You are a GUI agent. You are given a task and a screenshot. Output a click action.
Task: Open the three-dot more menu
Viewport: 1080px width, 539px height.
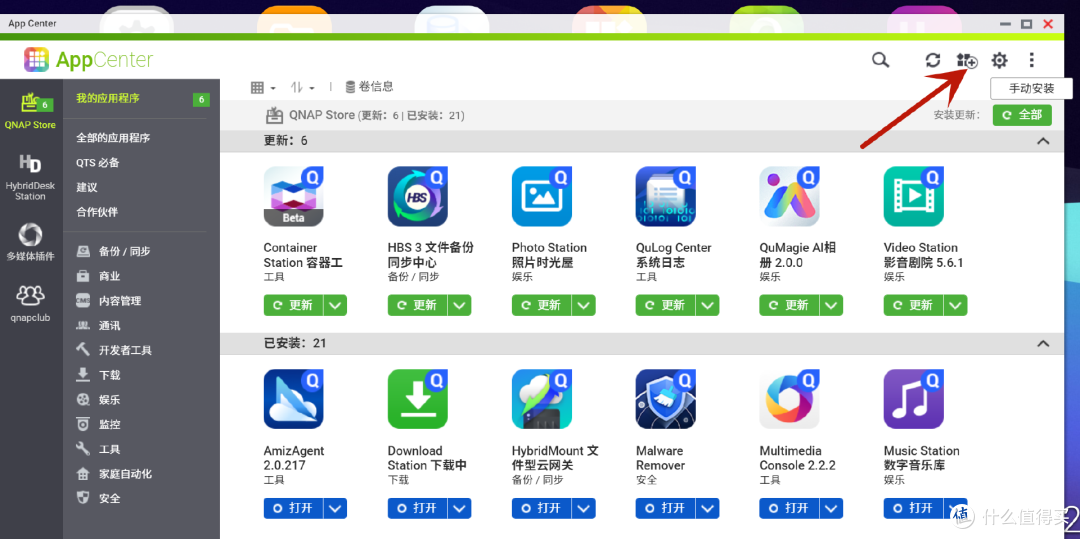[x=1031, y=61]
